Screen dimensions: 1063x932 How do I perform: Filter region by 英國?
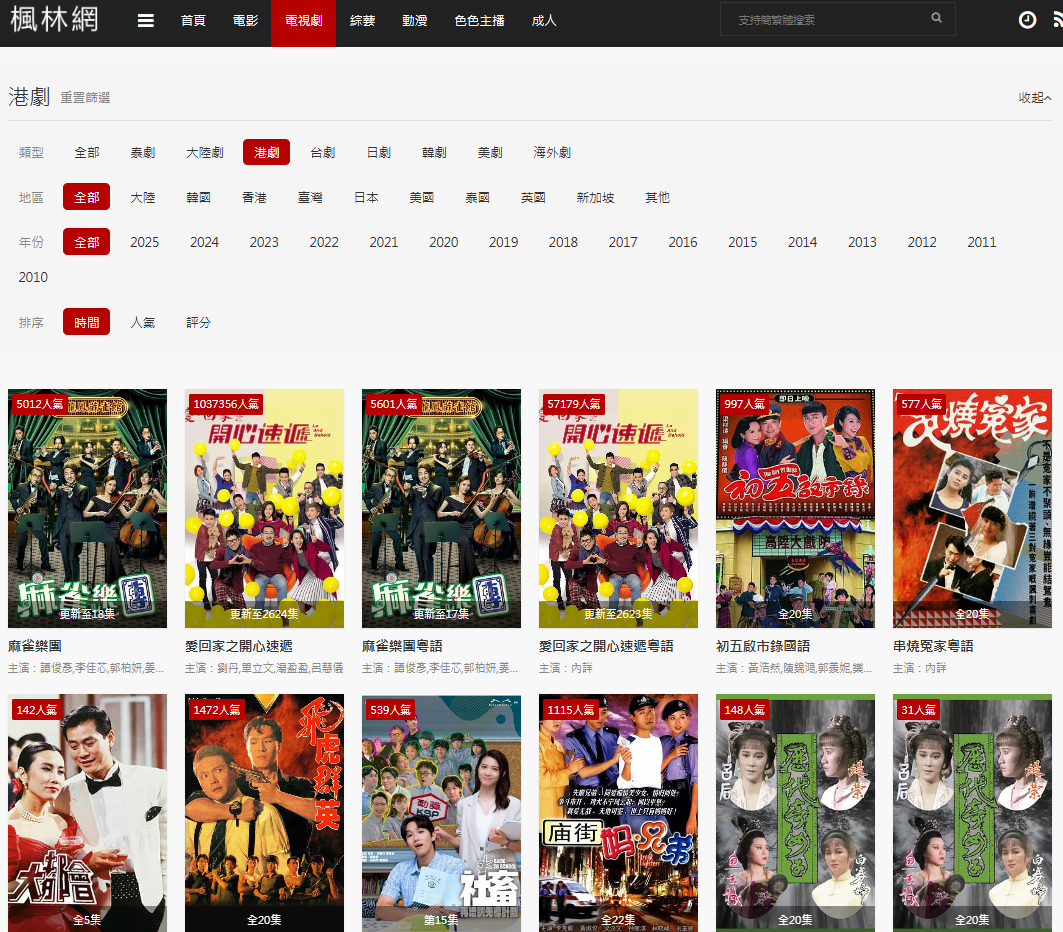533,197
